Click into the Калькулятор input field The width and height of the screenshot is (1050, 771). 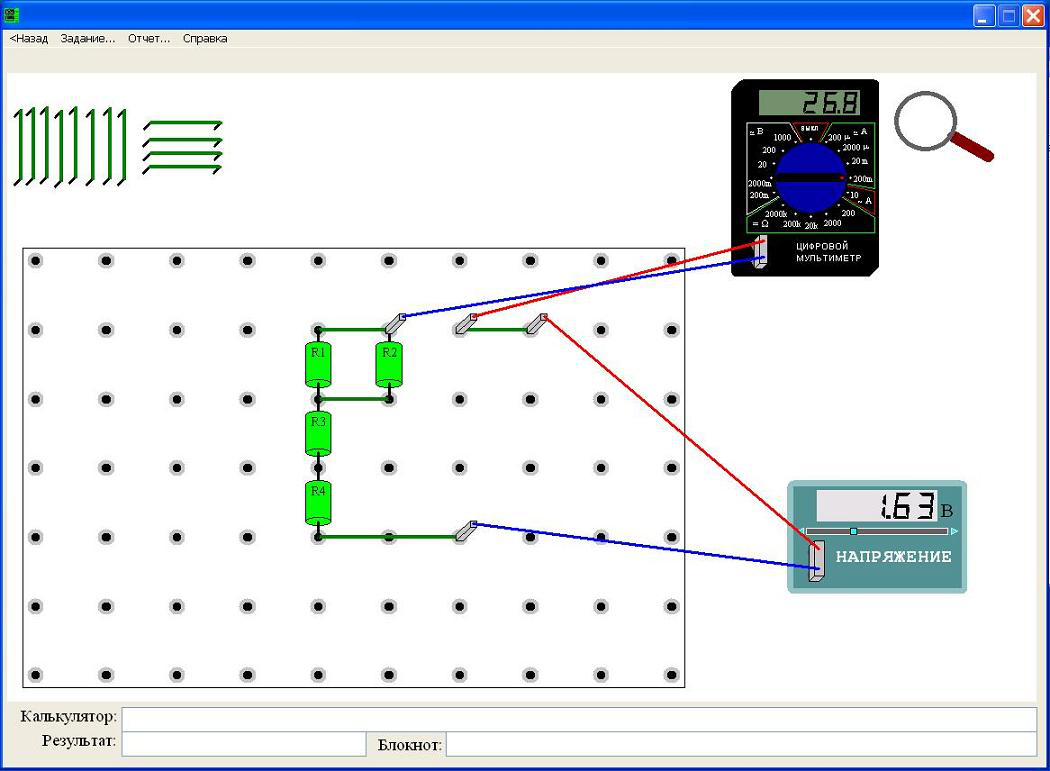click(x=579, y=719)
